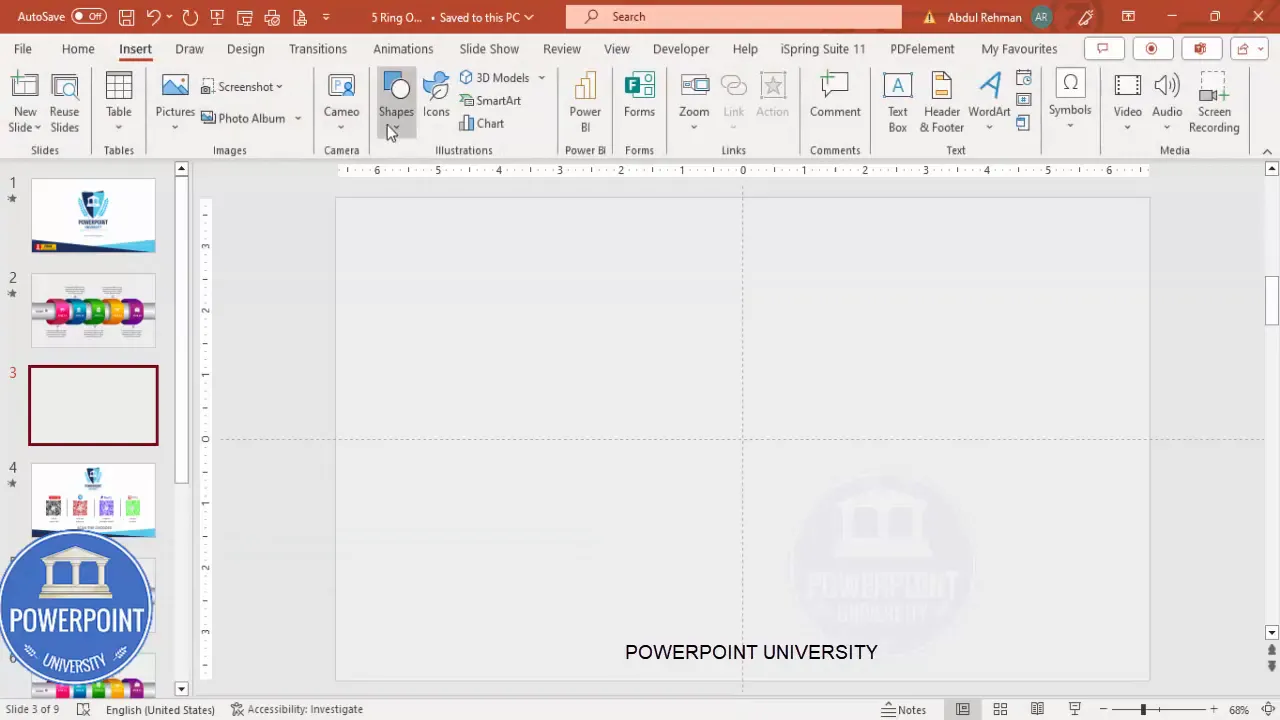Select slide 4 thumbnail
The width and height of the screenshot is (1280, 720).
click(93, 500)
